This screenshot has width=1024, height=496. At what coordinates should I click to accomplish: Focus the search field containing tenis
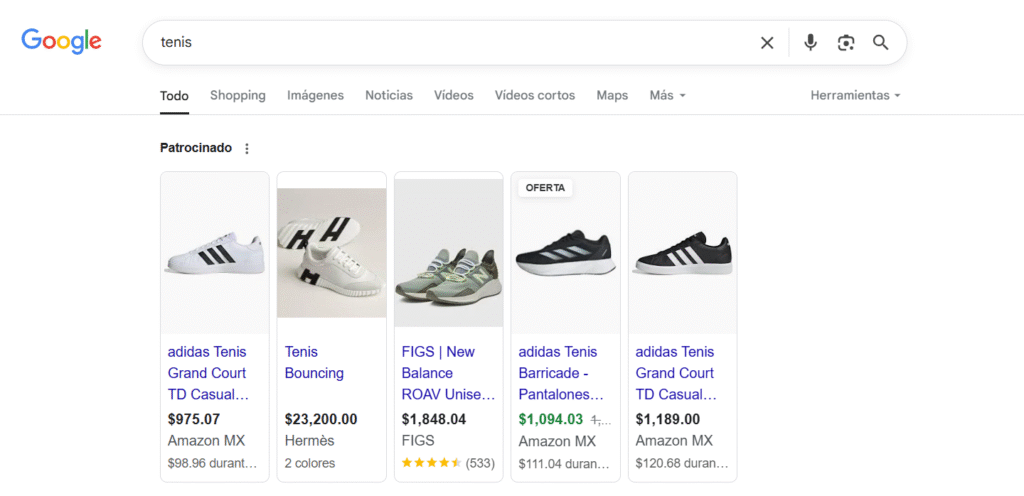[451, 43]
